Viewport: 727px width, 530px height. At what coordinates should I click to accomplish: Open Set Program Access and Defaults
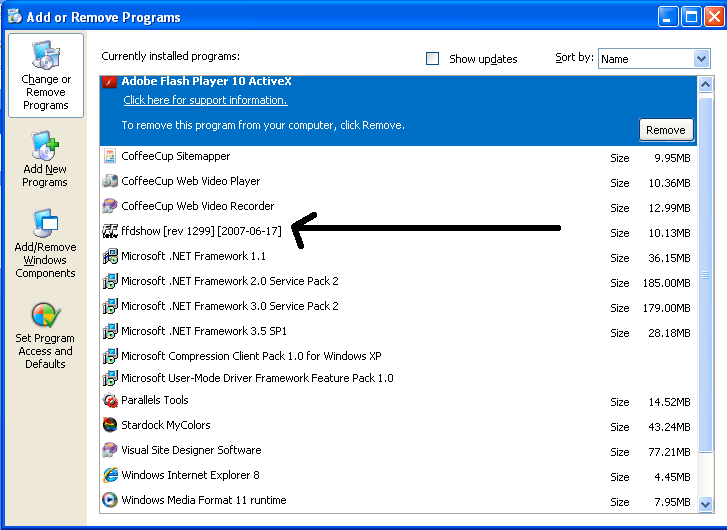45,336
